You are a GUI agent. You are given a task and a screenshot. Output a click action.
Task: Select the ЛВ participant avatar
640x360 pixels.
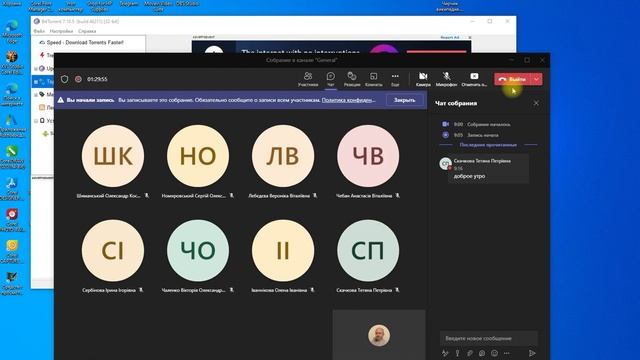coord(283,156)
